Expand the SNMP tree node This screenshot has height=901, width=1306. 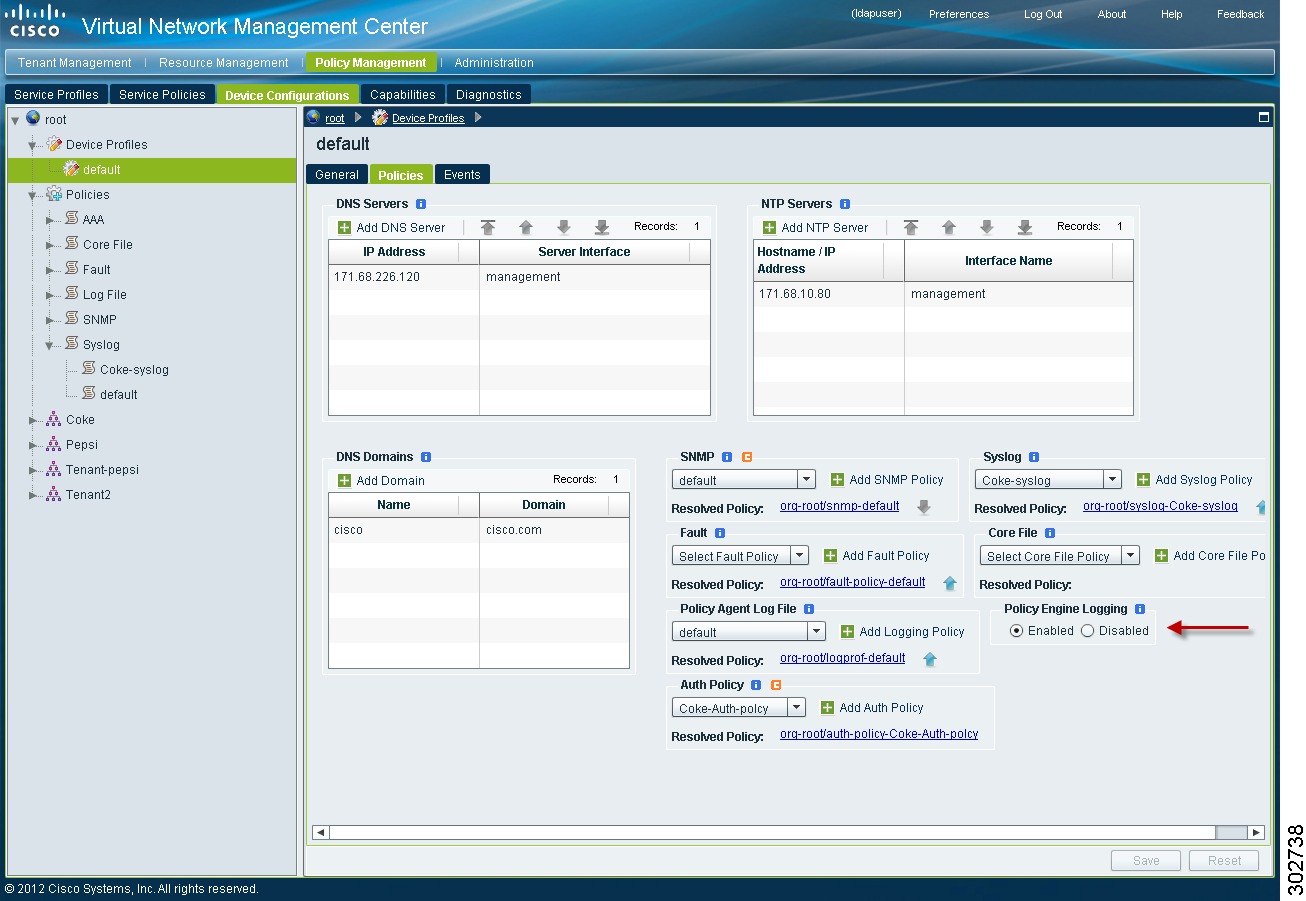point(50,320)
